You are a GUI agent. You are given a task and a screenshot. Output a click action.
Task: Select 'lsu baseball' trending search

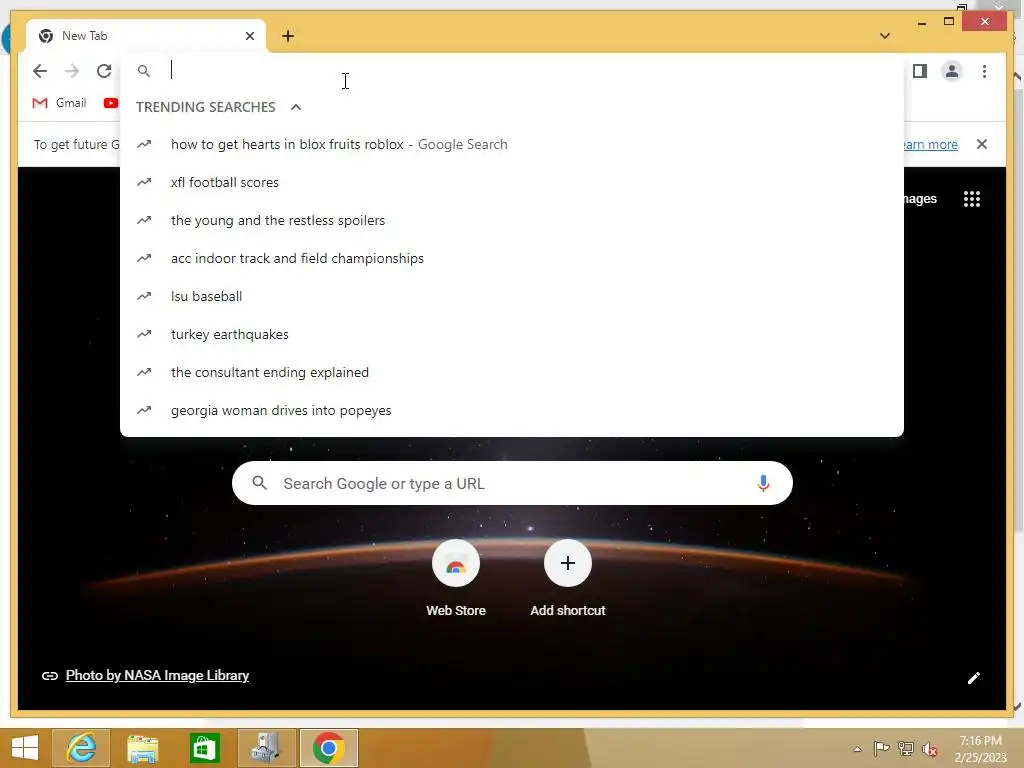[512, 296]
